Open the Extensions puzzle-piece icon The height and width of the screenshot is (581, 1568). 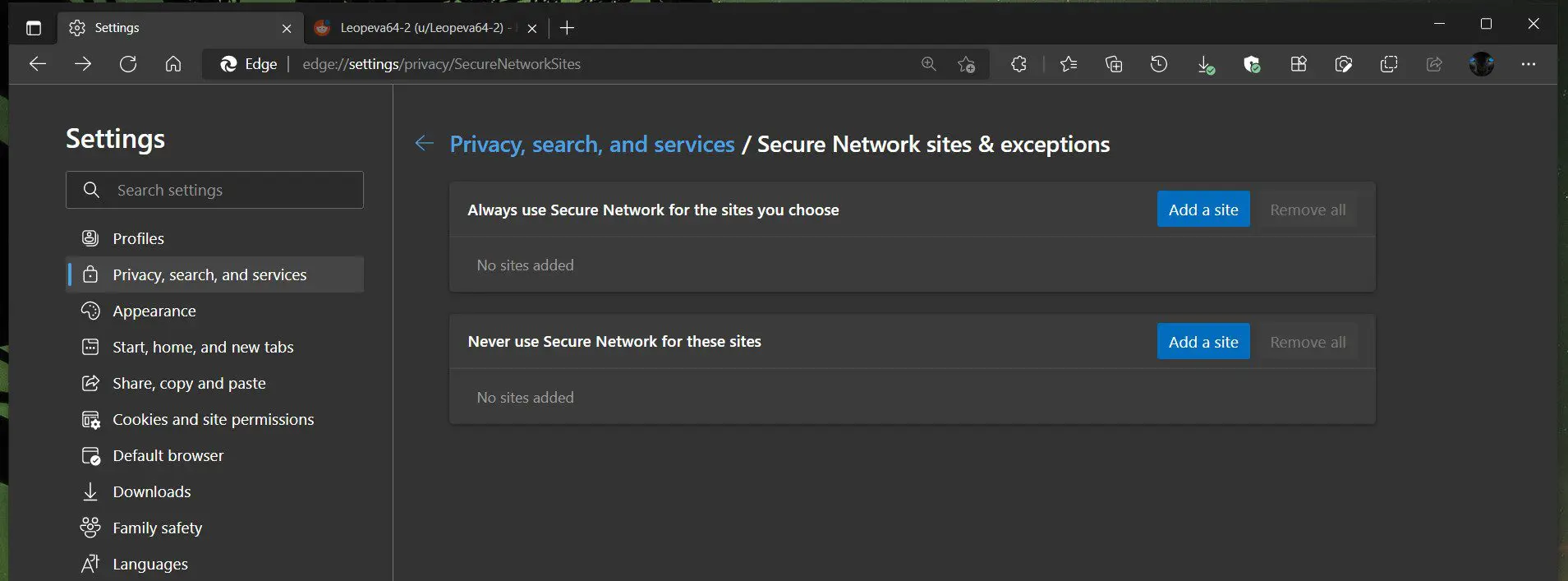point(1019,64)
